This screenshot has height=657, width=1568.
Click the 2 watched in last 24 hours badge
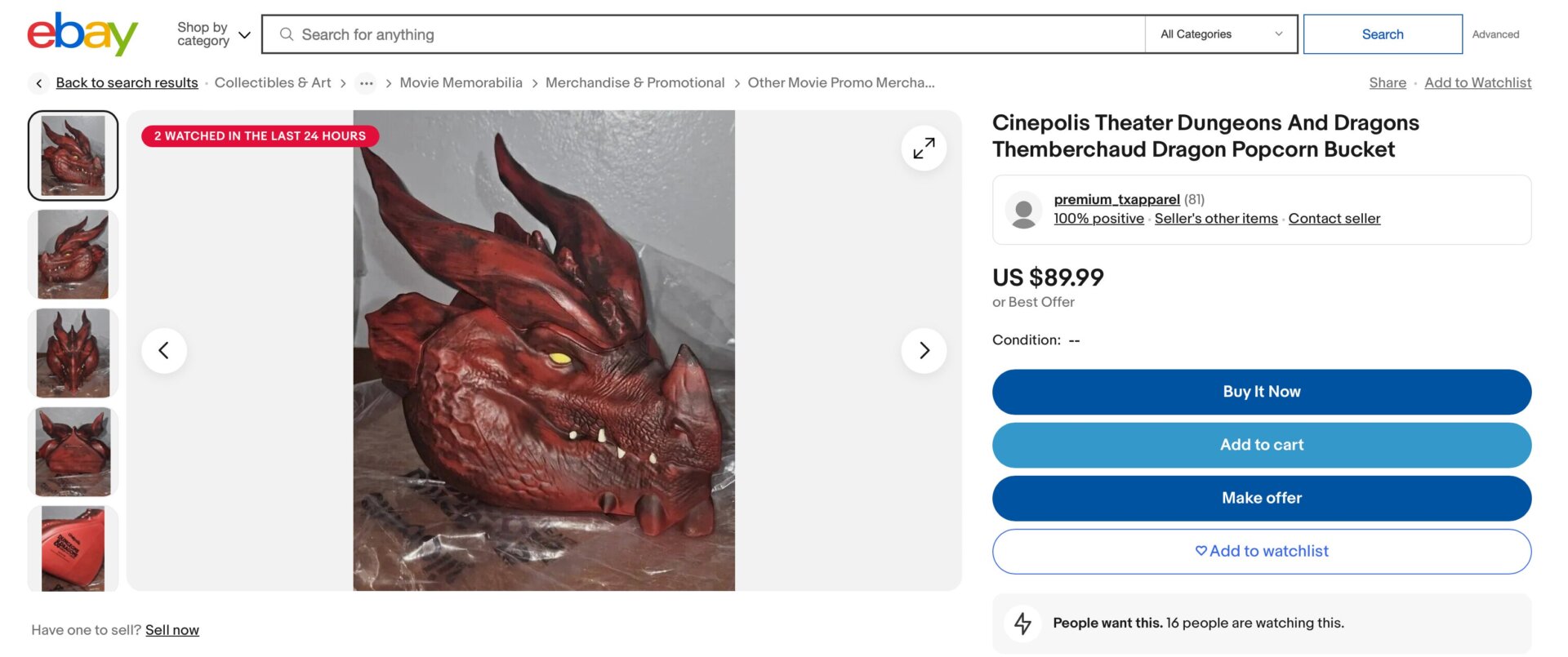click(x=260, y=135)
